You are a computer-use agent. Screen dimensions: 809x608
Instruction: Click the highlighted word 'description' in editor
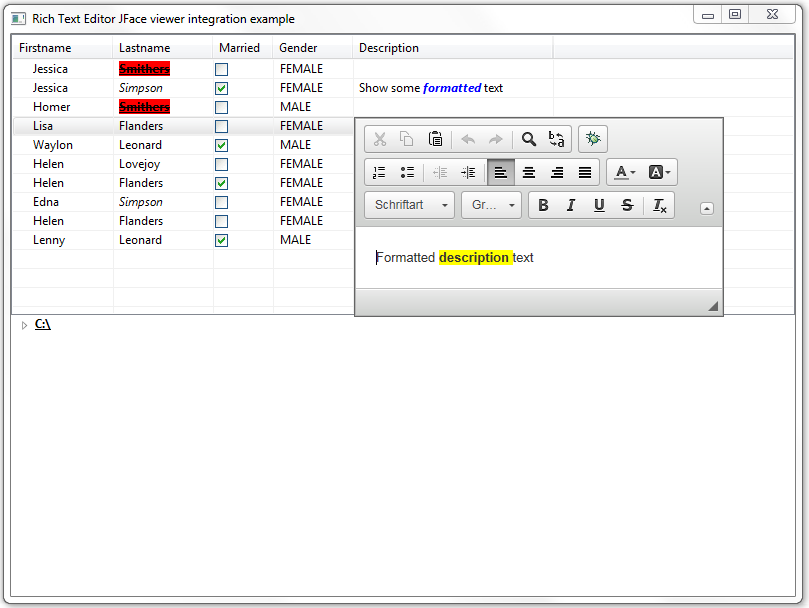474,258
